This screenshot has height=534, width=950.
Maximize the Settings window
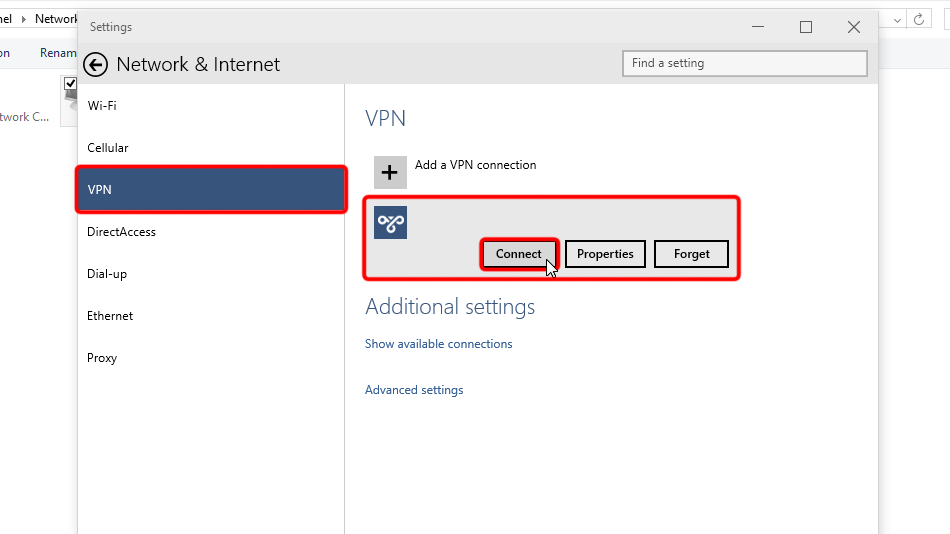806,27
